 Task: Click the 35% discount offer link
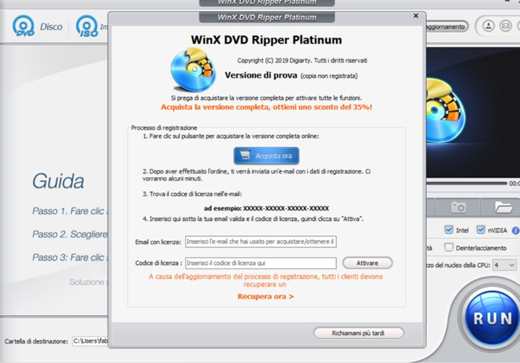click(x=266, y=107)
